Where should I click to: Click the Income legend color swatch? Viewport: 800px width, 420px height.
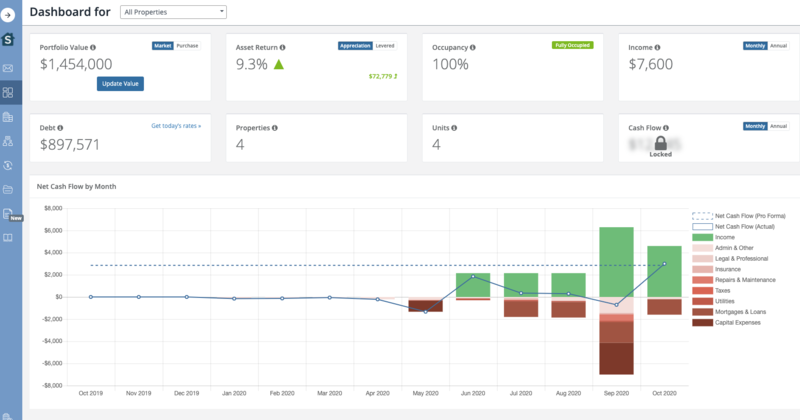pyautogui.click(x=704, y=237)
